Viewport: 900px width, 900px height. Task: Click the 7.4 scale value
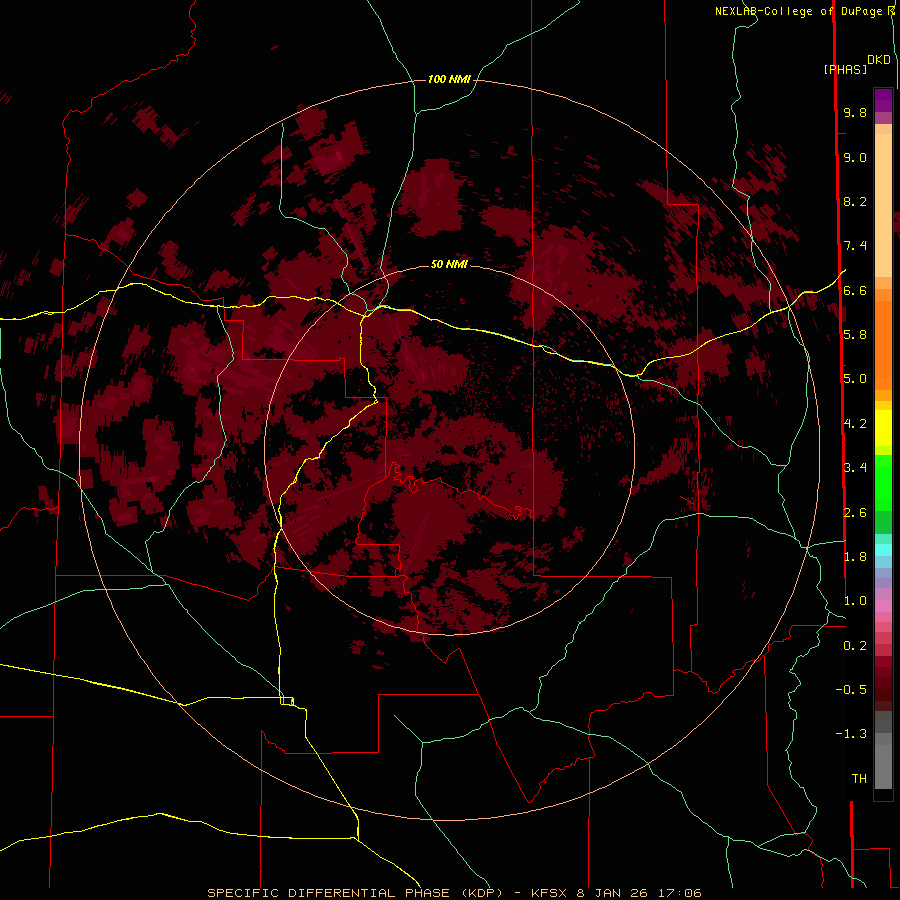click(855, 246)
